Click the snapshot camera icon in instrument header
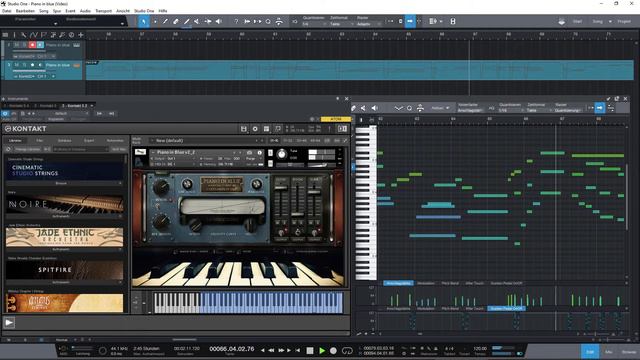Image resolution: width=640 pixels, height=360 pixels. (249, 152)
